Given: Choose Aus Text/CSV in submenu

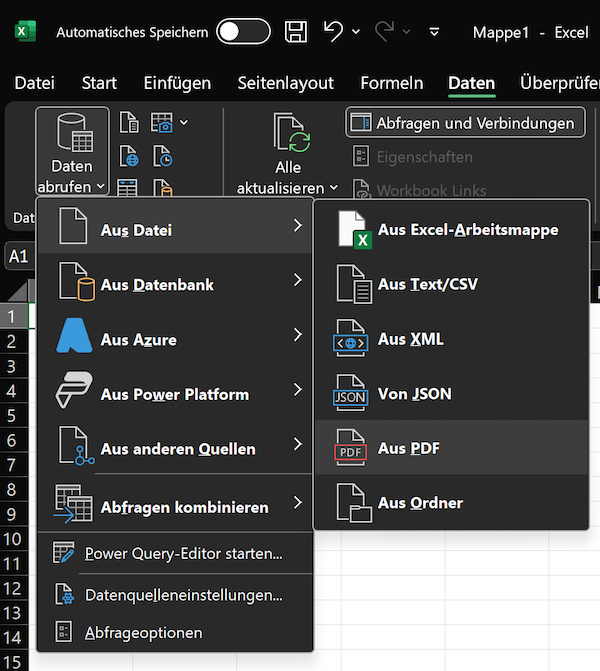Looking at the screenshot, I should [x=451, y=284].
